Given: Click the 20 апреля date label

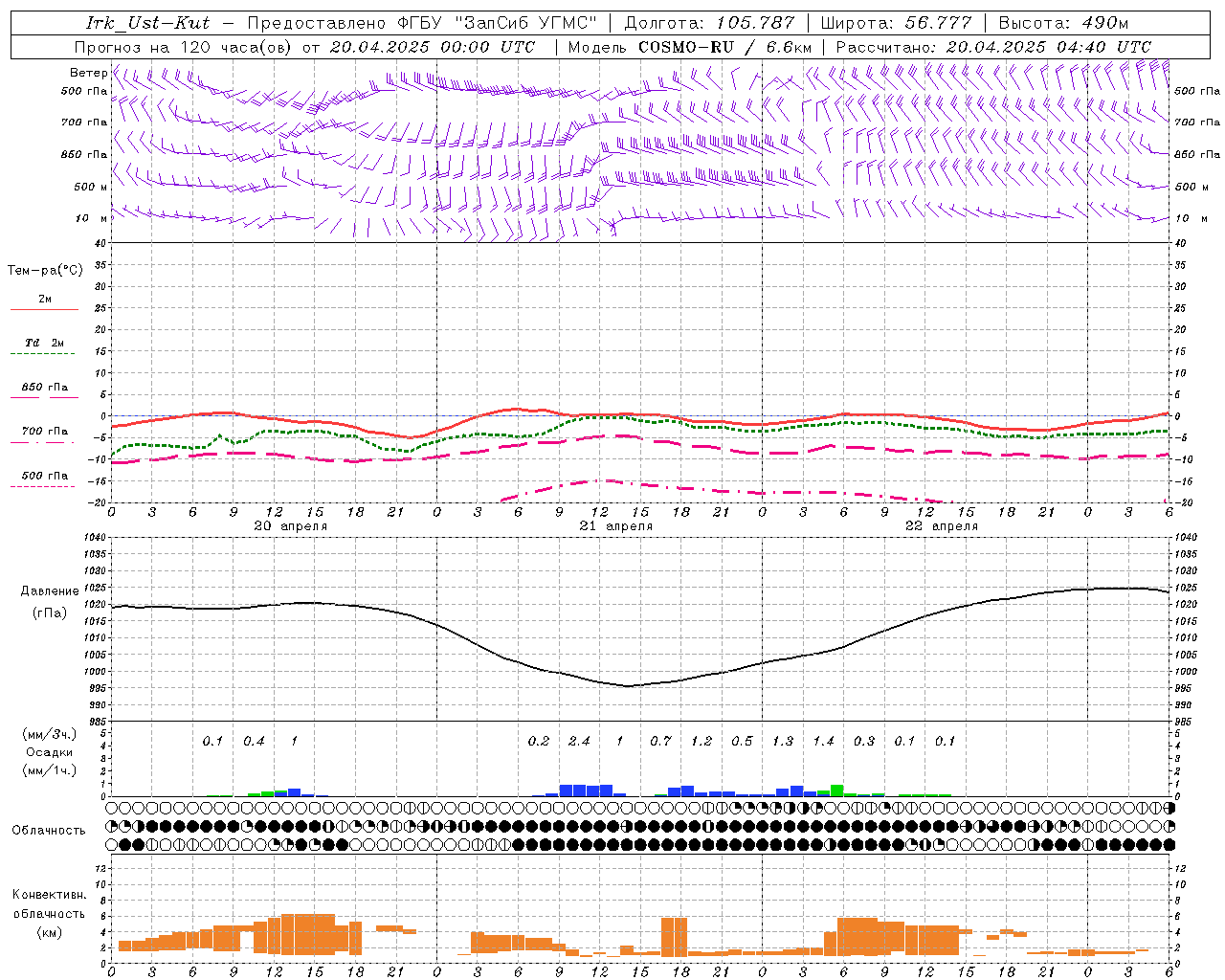Looking at the screenshot, I should [290, 526].
